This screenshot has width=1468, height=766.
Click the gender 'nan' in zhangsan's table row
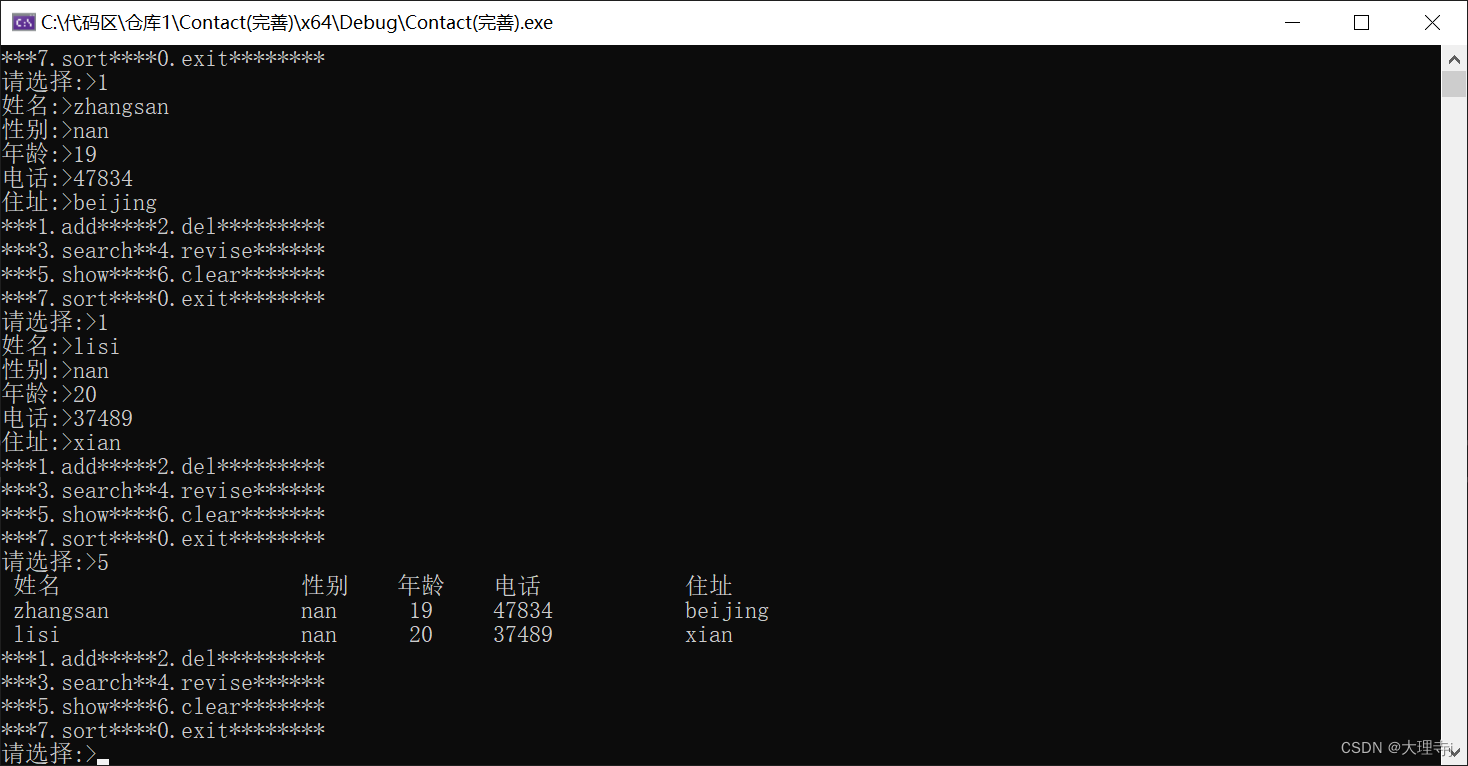pyautogui.click(x=319, y=611)
